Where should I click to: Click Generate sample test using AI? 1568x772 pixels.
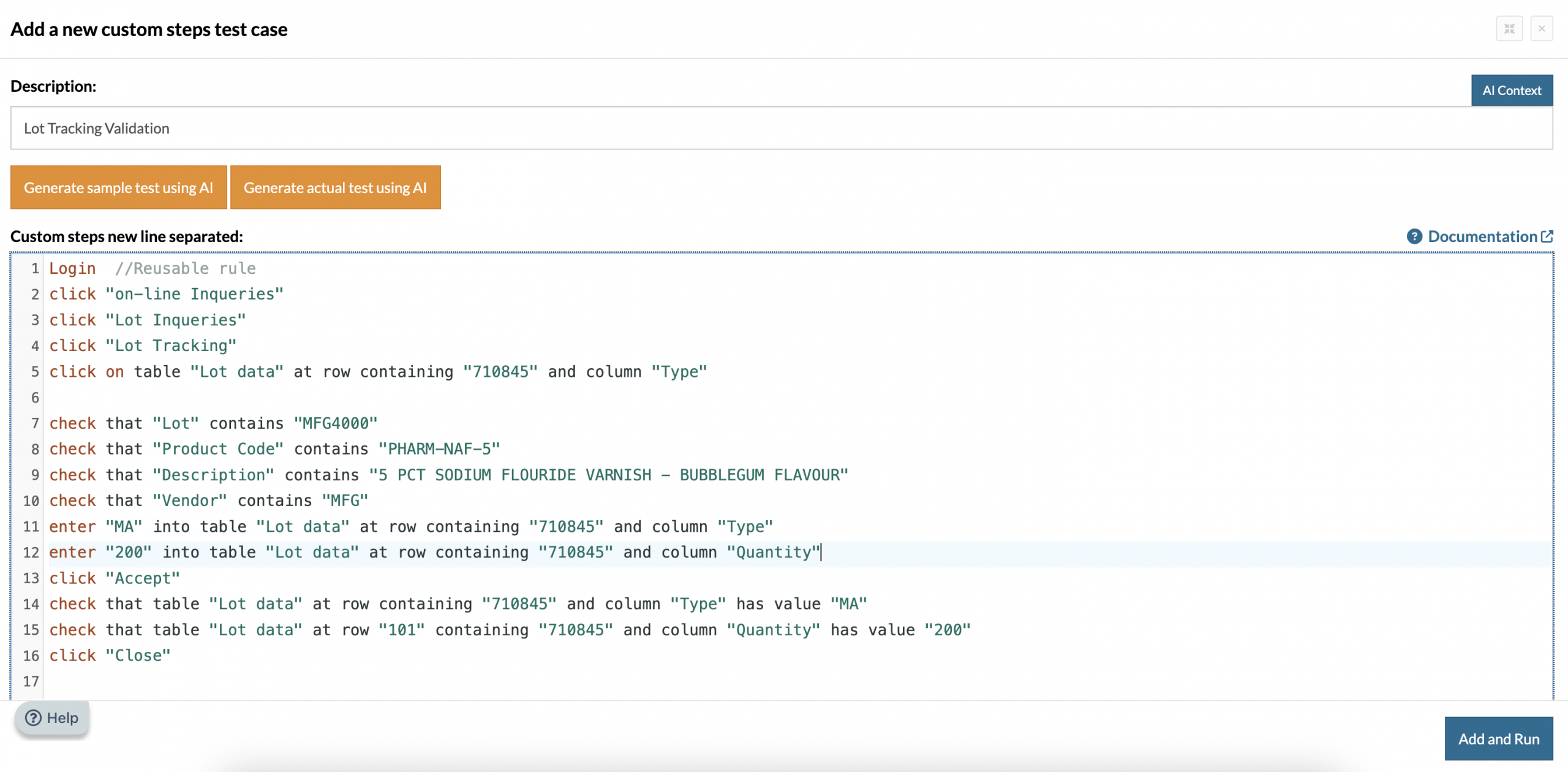click(x=119, y=187)
